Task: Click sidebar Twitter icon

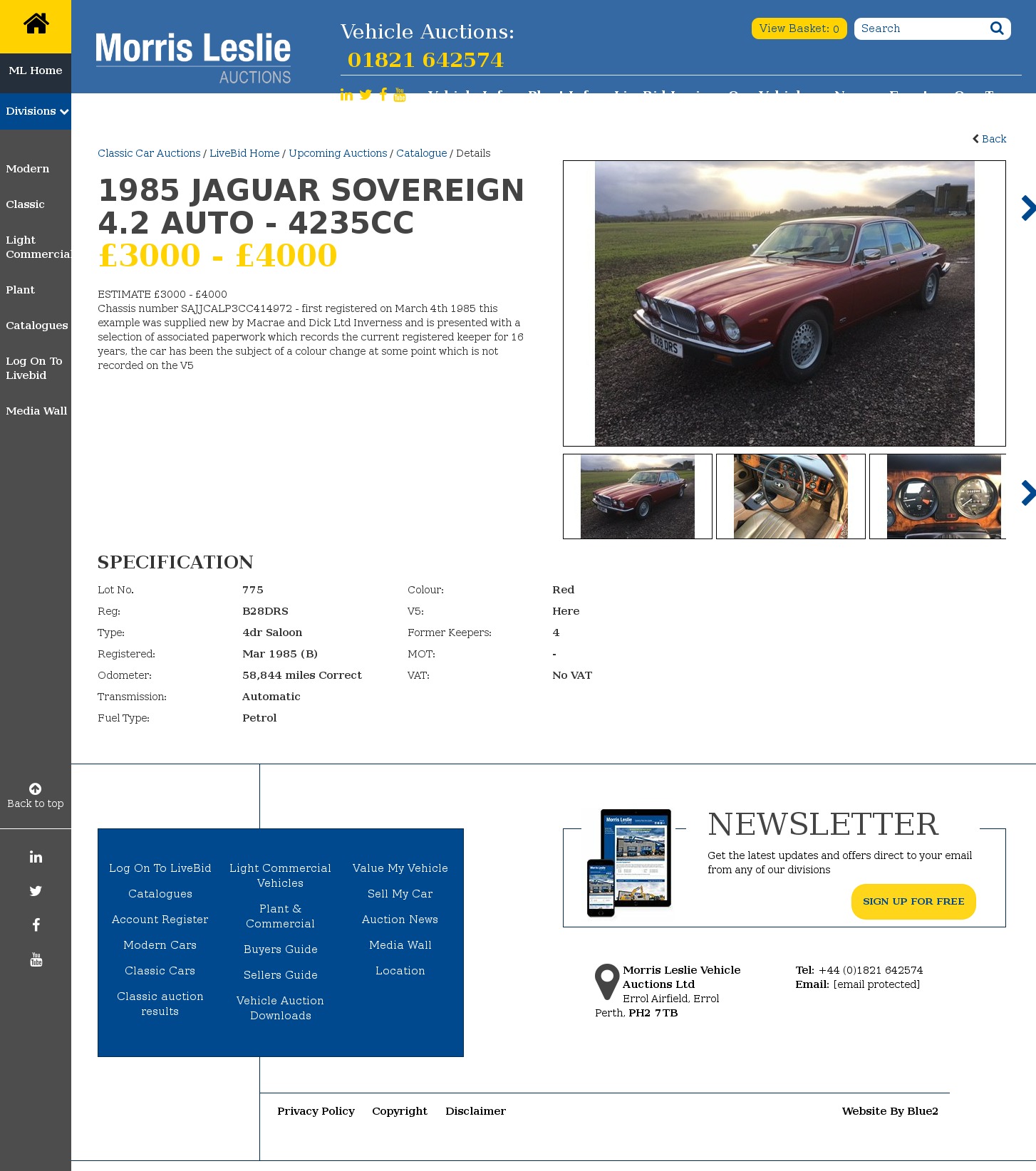Action: point(36,891)
